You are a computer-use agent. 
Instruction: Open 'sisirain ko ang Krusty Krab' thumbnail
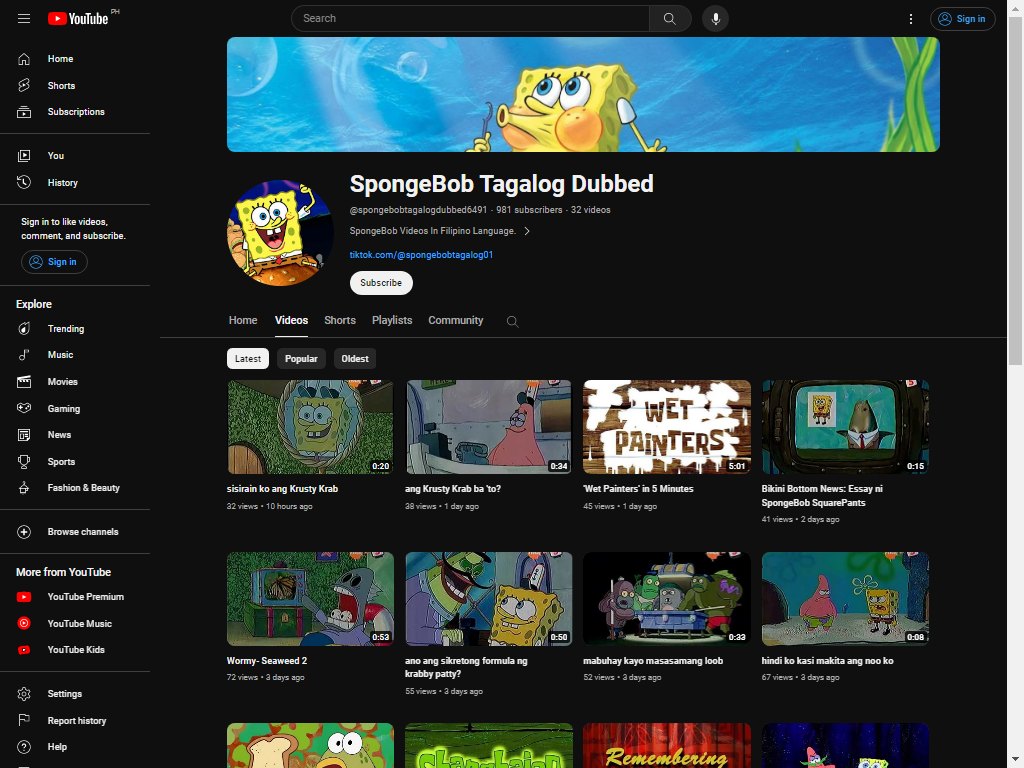pyautogui.click(x=310, y=427)
